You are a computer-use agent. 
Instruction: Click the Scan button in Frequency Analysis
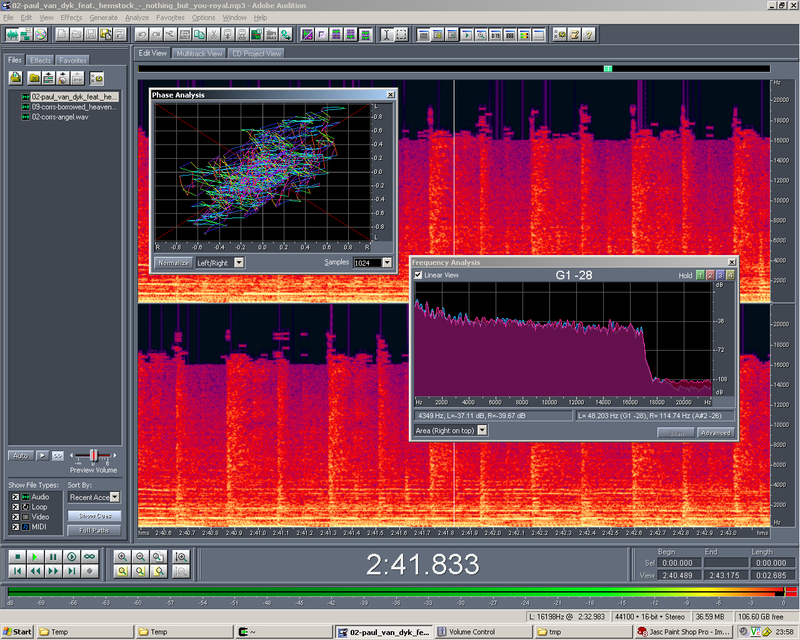(x=676, y=433)
